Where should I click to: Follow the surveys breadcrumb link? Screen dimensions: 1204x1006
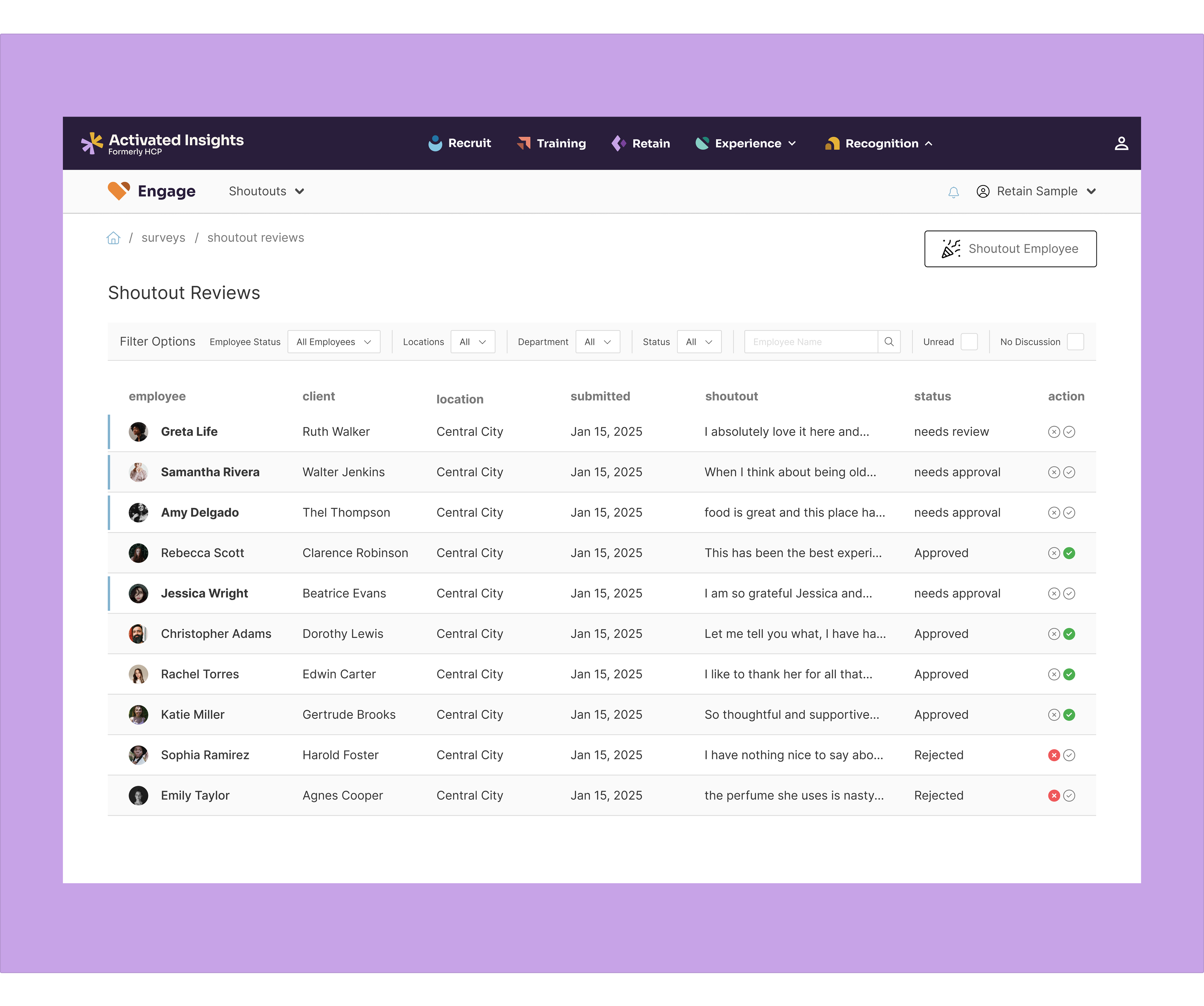(163, 238)
